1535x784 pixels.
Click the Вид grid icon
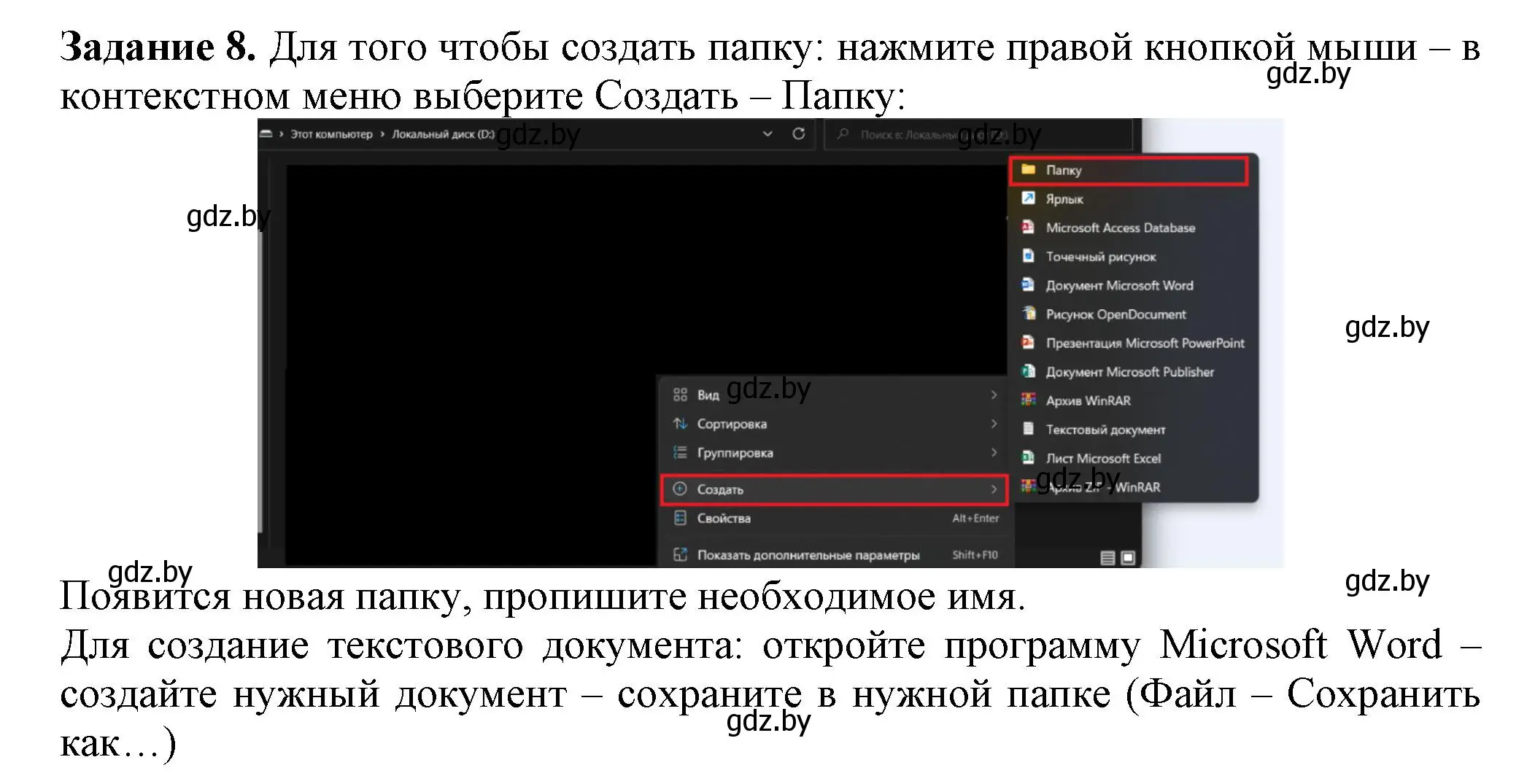680,395
